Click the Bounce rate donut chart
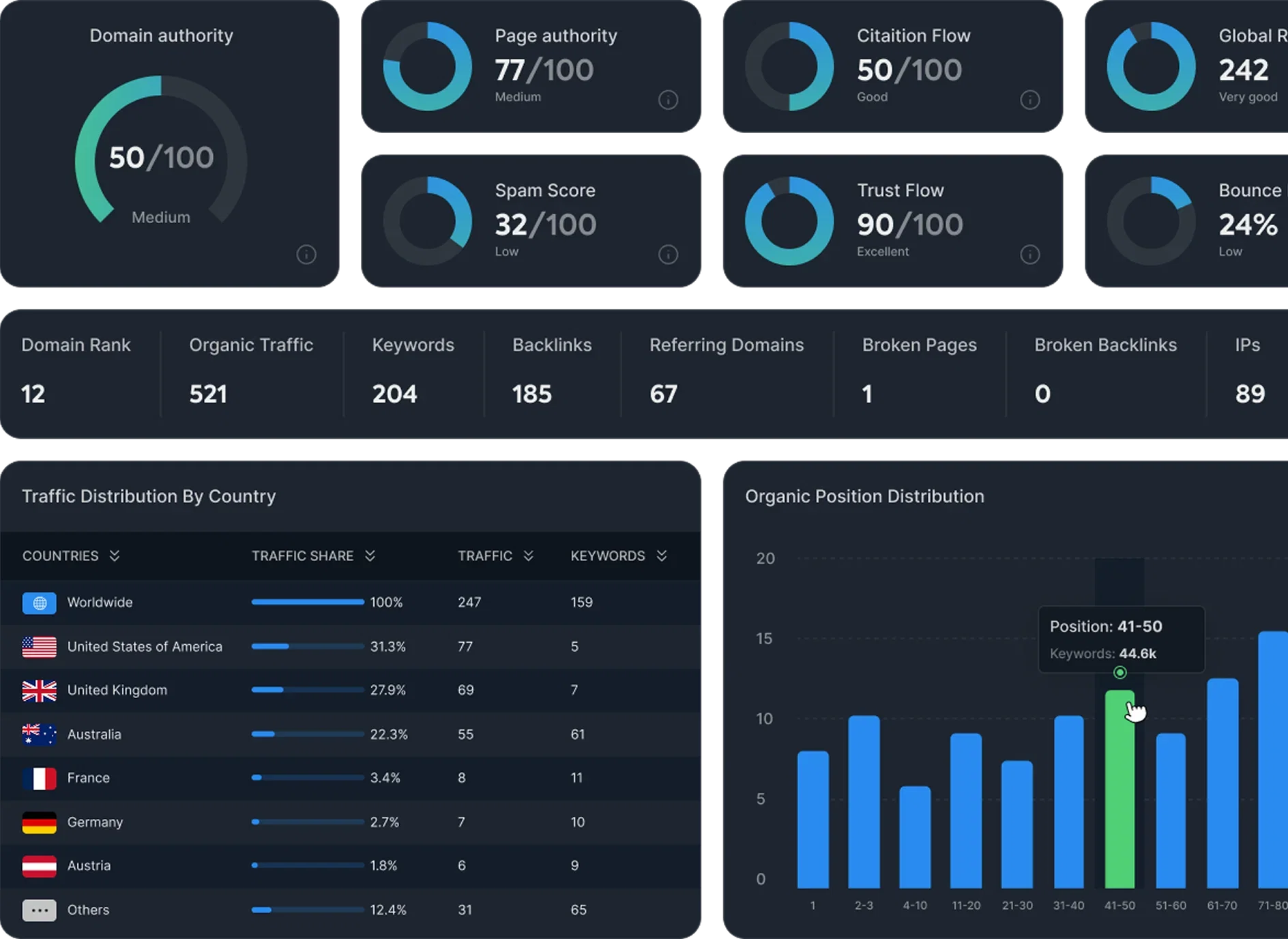 pyautogui.click(x=1151, y=221)
